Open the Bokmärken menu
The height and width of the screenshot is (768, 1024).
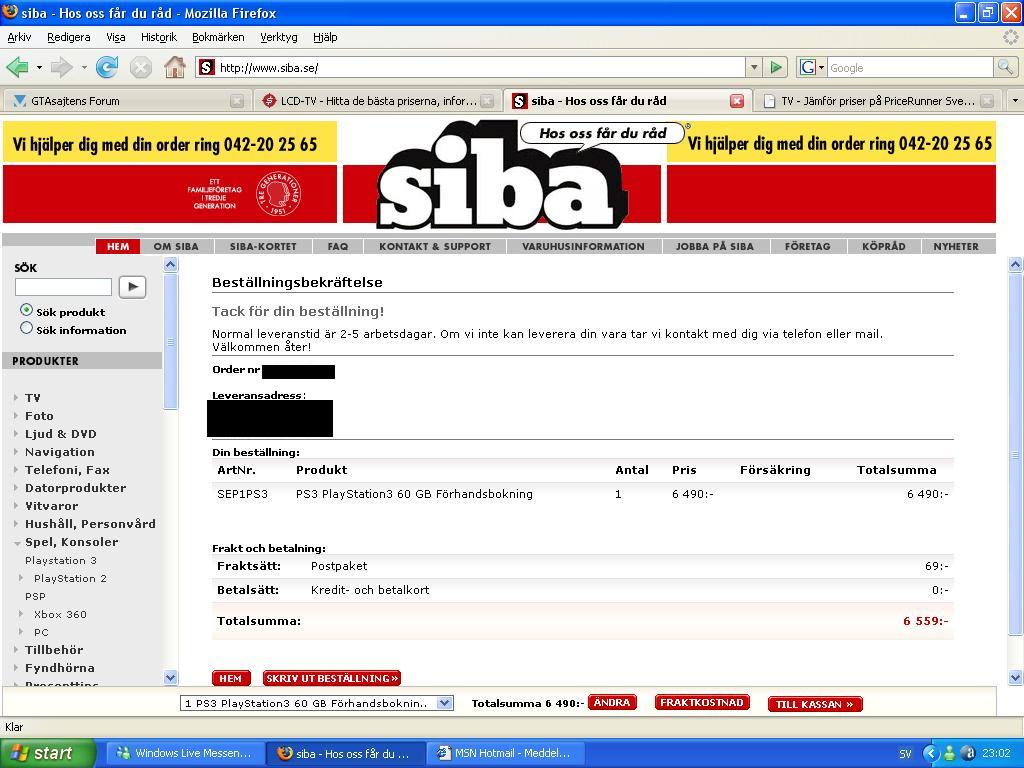218,37
